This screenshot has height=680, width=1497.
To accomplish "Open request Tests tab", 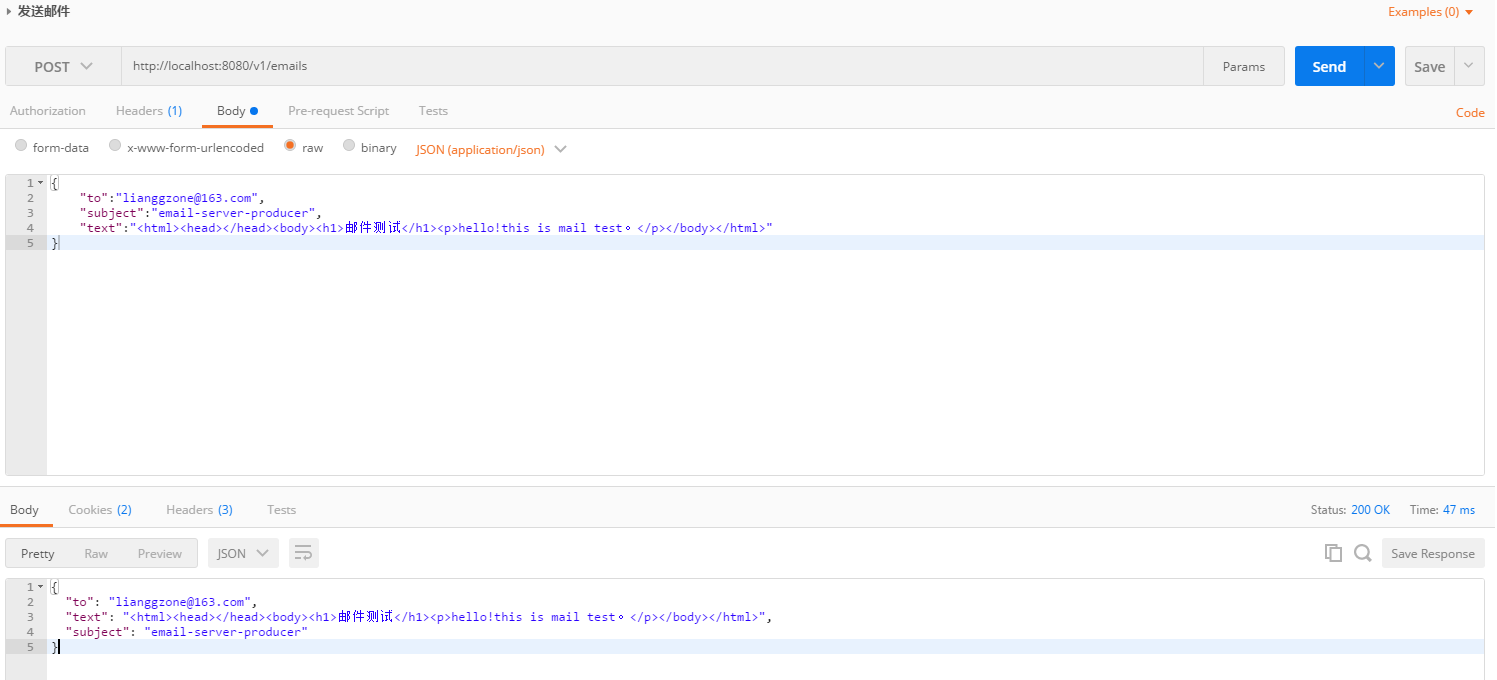I will tap(433, 111).
